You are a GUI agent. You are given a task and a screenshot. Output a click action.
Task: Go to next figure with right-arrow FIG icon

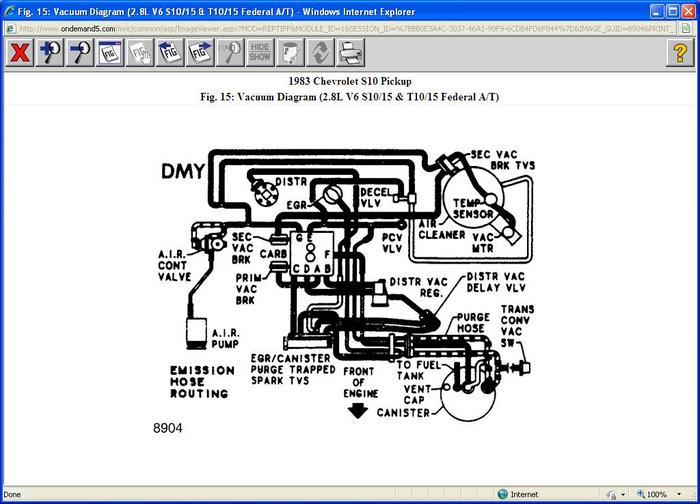(x=200, y=53)
